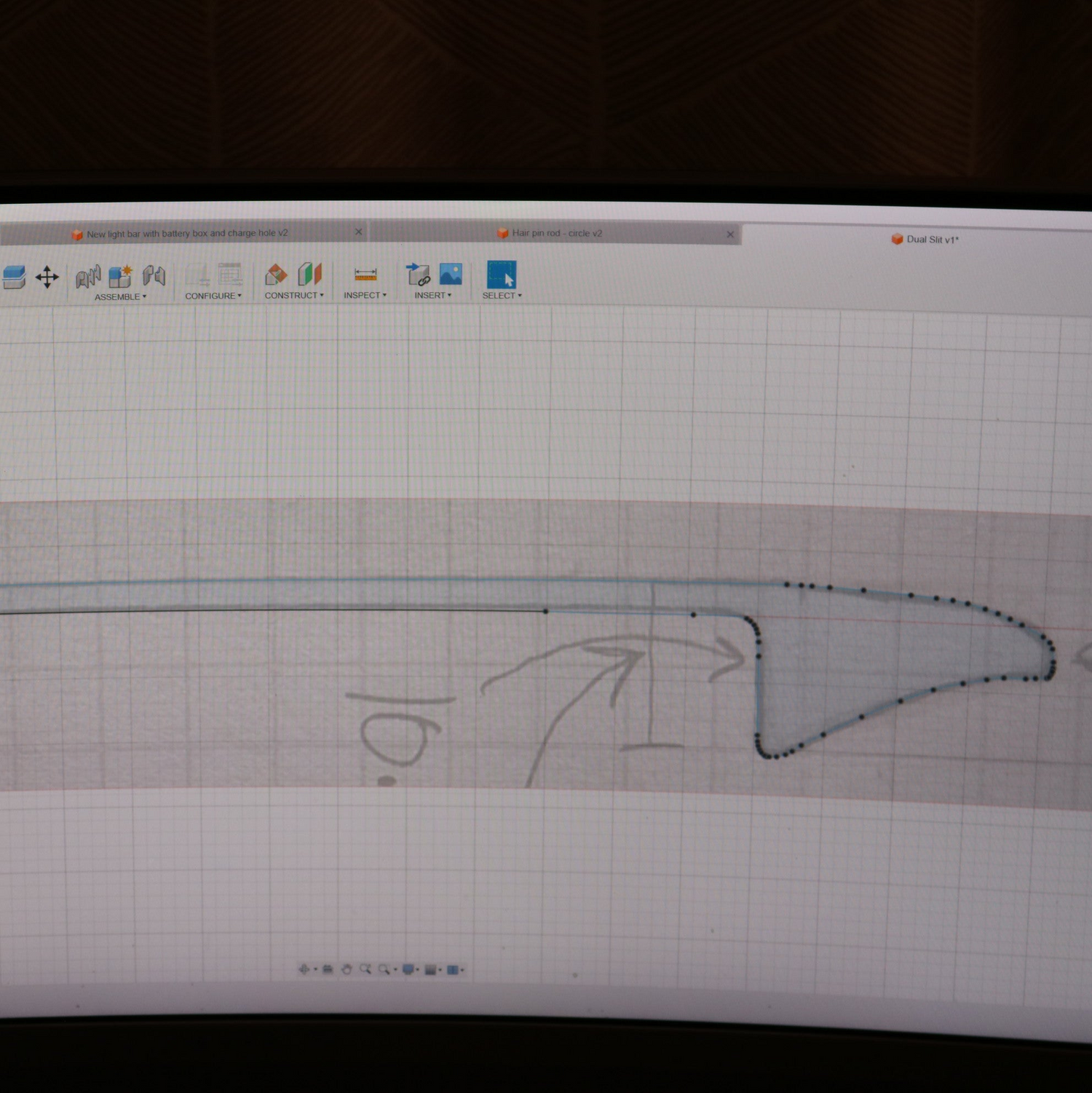
Task: Close the Hair pin rod tab
Action: pyautogui.click(x=730, y=234)
